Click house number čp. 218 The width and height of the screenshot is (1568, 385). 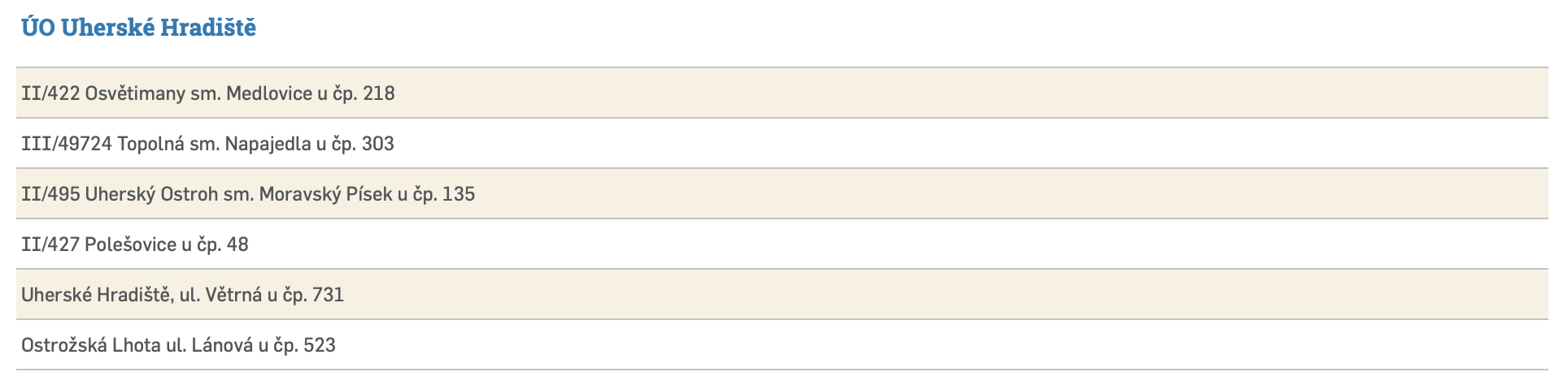pos(364,93)
